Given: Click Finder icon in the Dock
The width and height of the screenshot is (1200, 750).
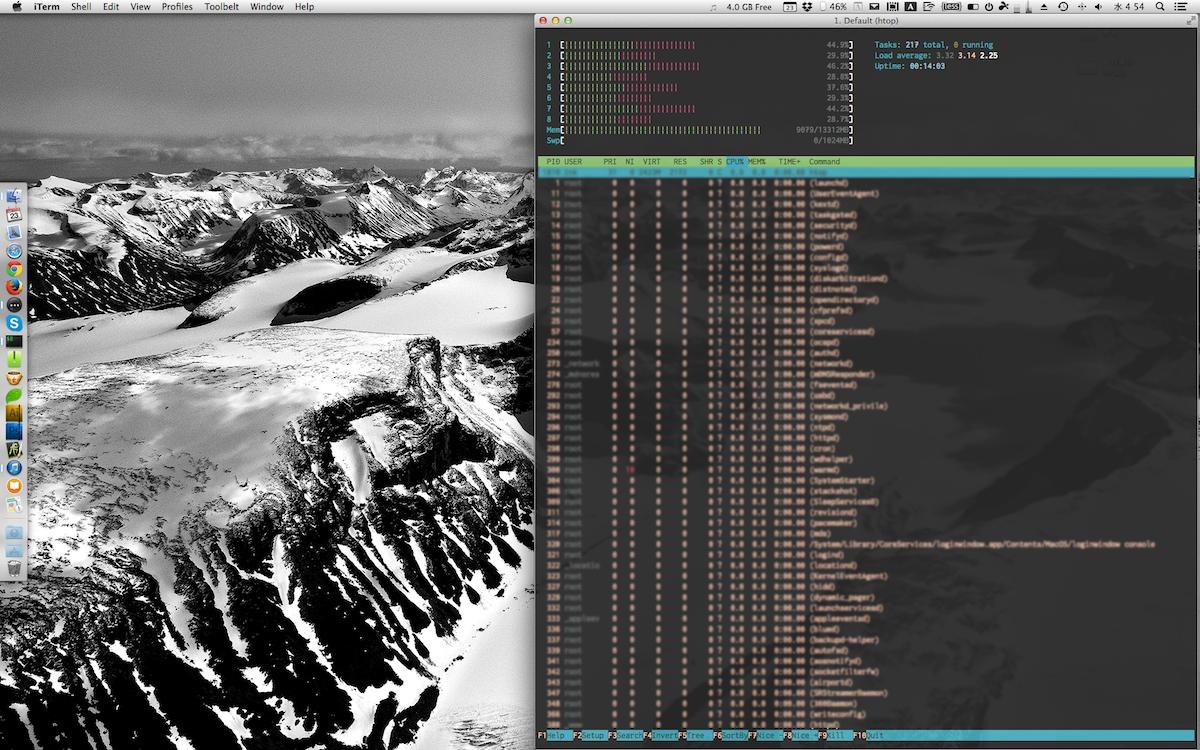Looking at the screenshot, I should coord(14,197).
